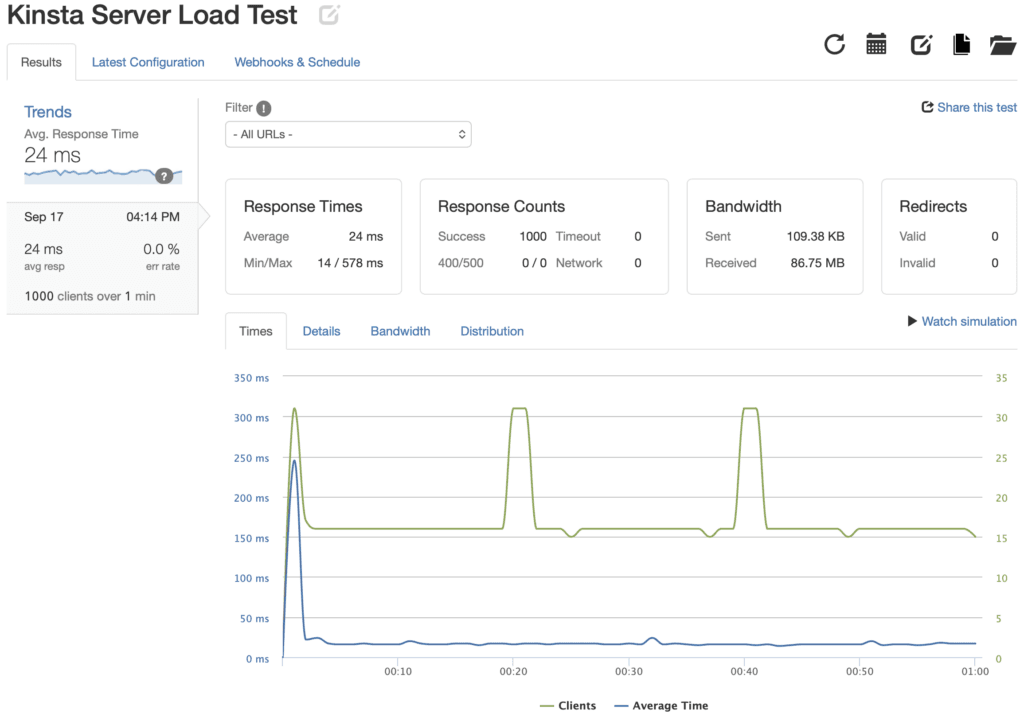Open Webhooks & Schedule tab
The height and width of the screenshot is (725, 1024).
point(297,62)
